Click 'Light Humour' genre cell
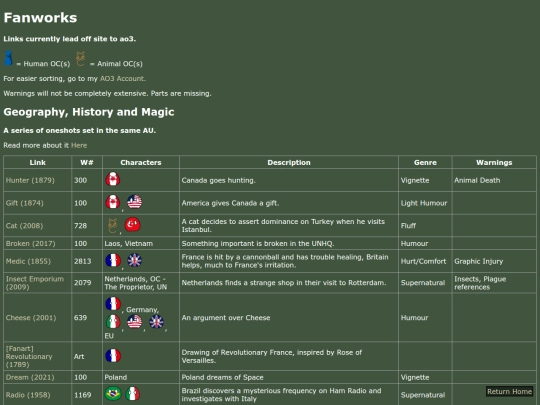Viewport: 540px width, 405px height. [x=424, y=203]
